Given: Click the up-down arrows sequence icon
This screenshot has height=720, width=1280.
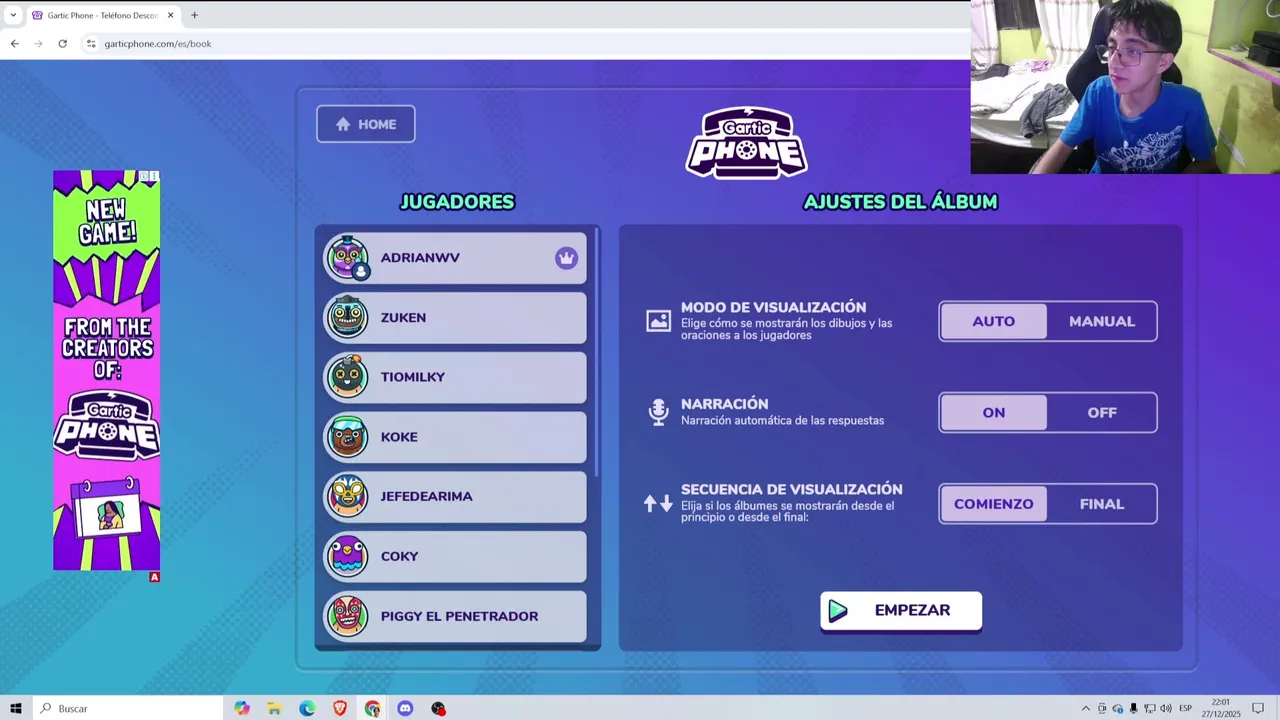Looking at the screenshot, I should pos(658,504).
